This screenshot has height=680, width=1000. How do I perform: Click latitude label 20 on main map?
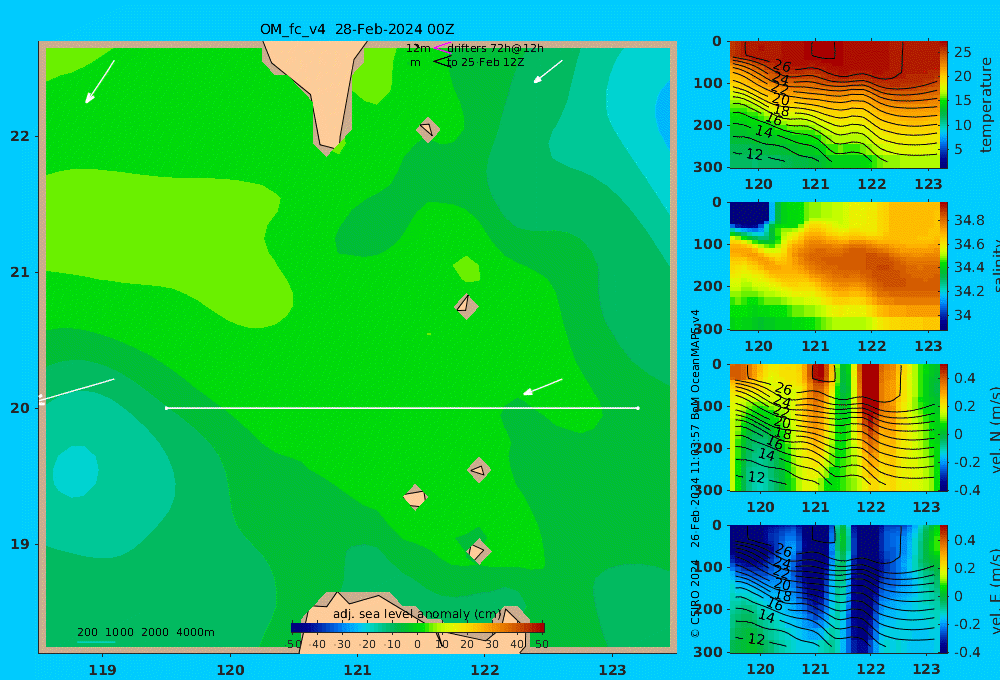click(x=20, y=408)
